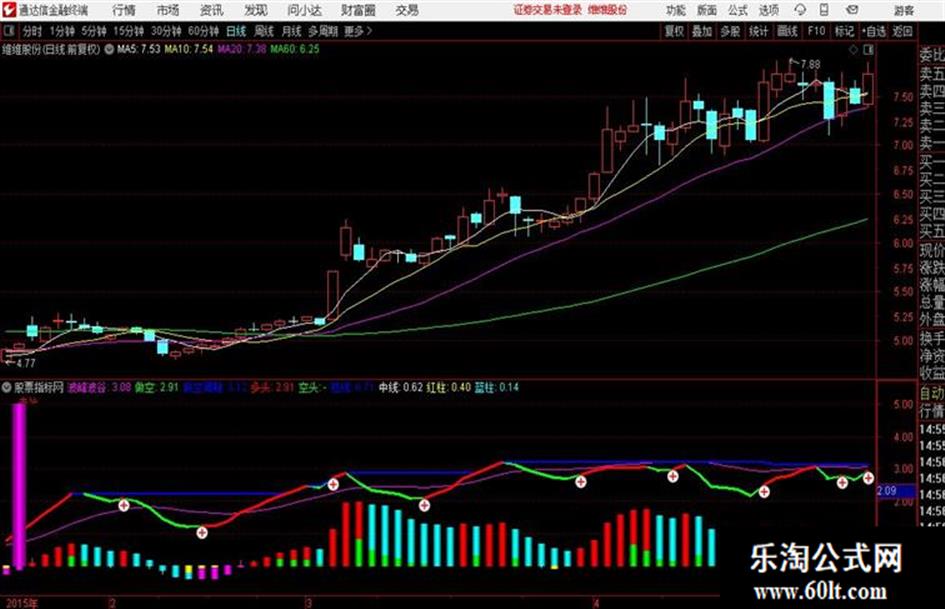This screenshot has width=945, height=609.
Task: Select the 月线 monthly period tab
Action: pos(292,31)
